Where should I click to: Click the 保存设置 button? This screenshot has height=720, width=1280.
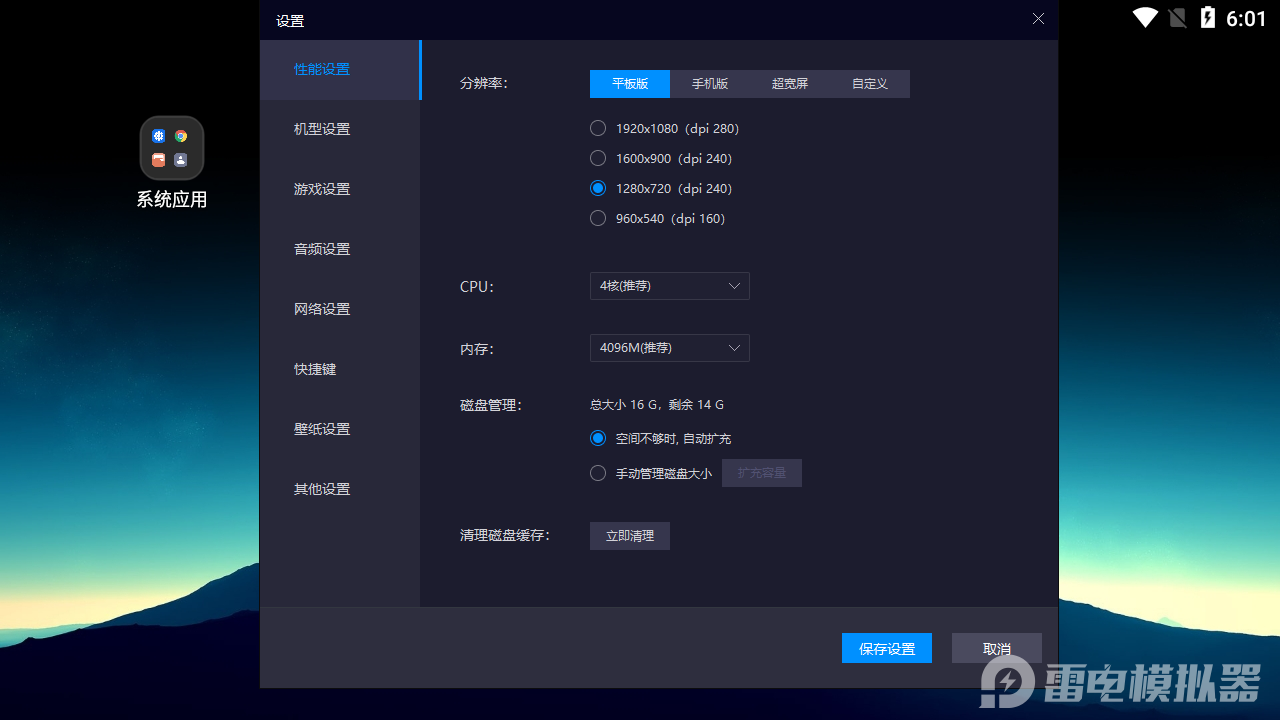887,648
